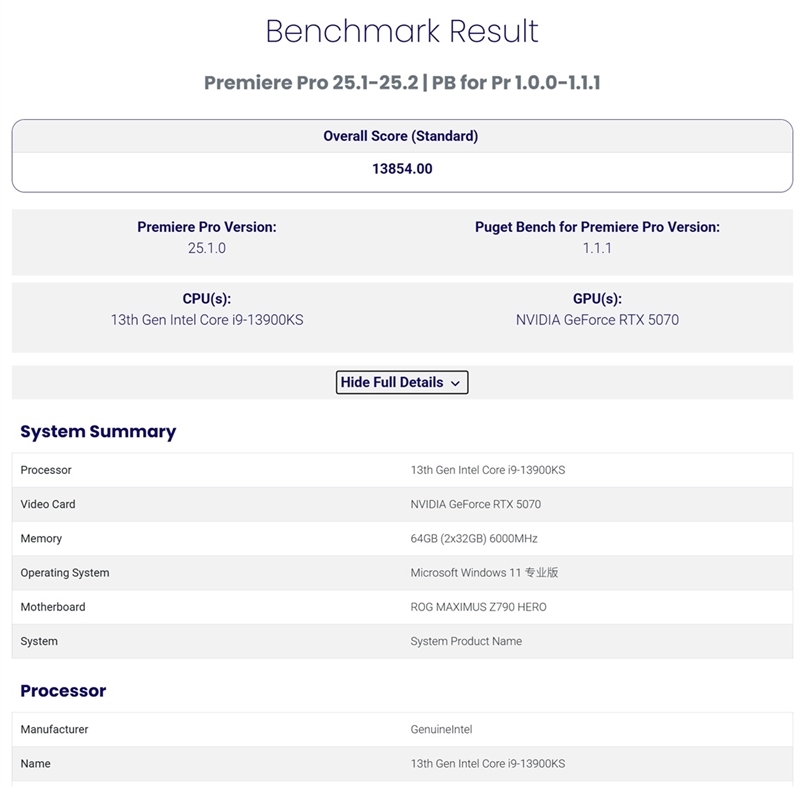
Task: Select Processor row value i9-13900KS in System Summary
Action: (x=488, y=470)
